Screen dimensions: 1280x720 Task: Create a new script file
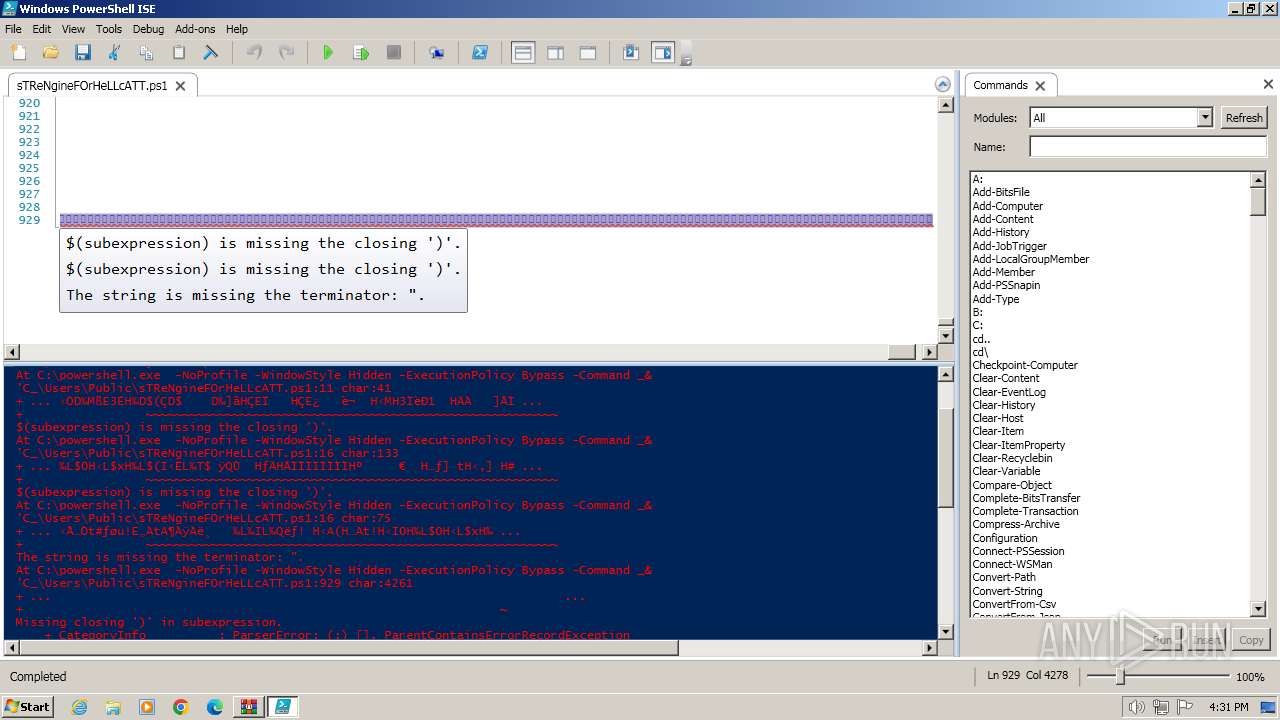pos(18,52)
